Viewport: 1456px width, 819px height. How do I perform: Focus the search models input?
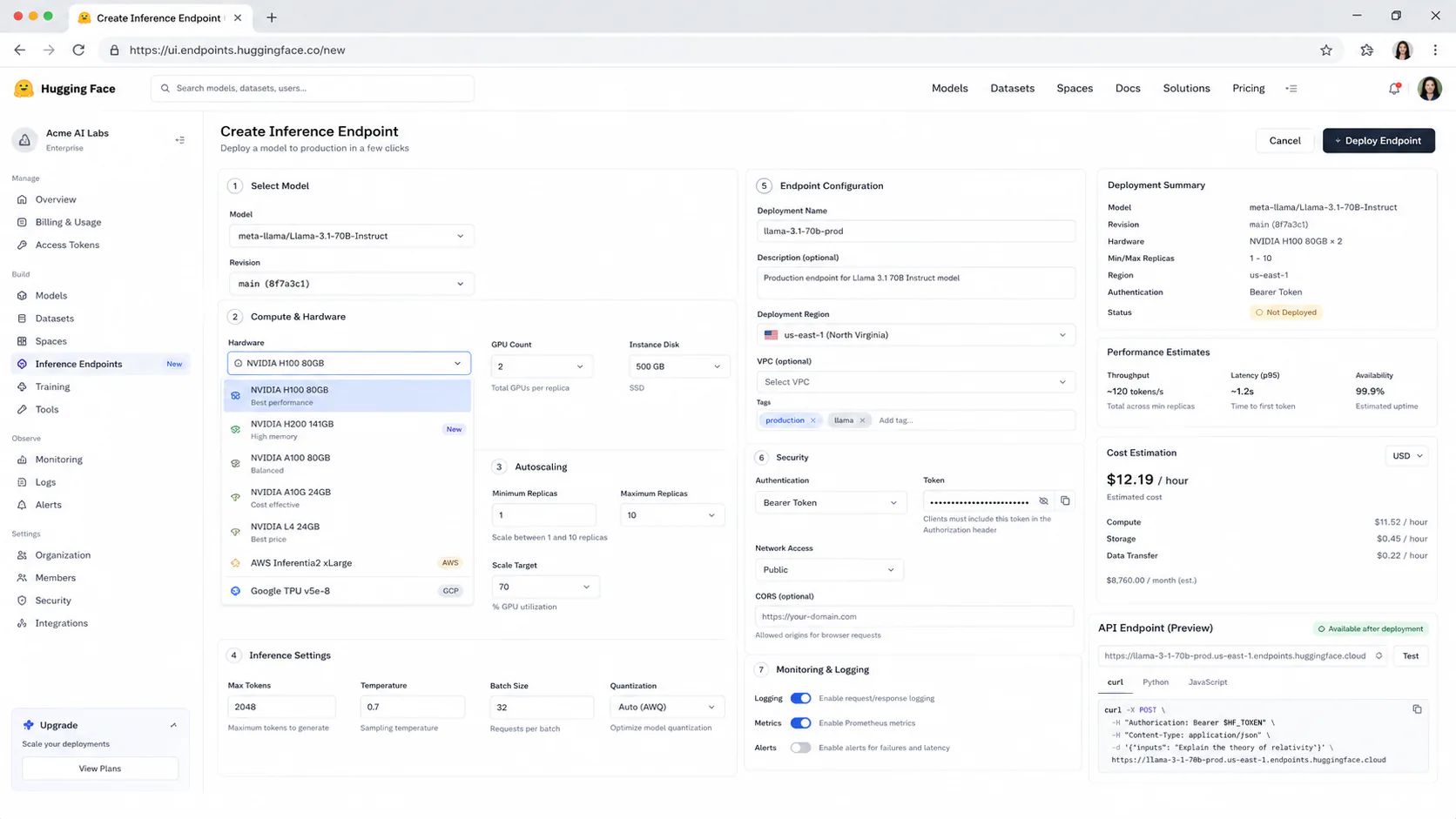[x=313, y=89]
